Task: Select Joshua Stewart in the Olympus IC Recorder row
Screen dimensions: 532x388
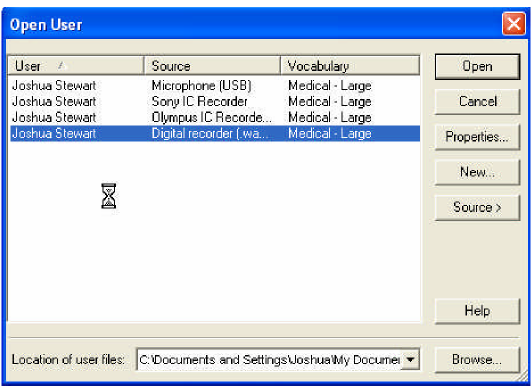Action: click(54, 117)
